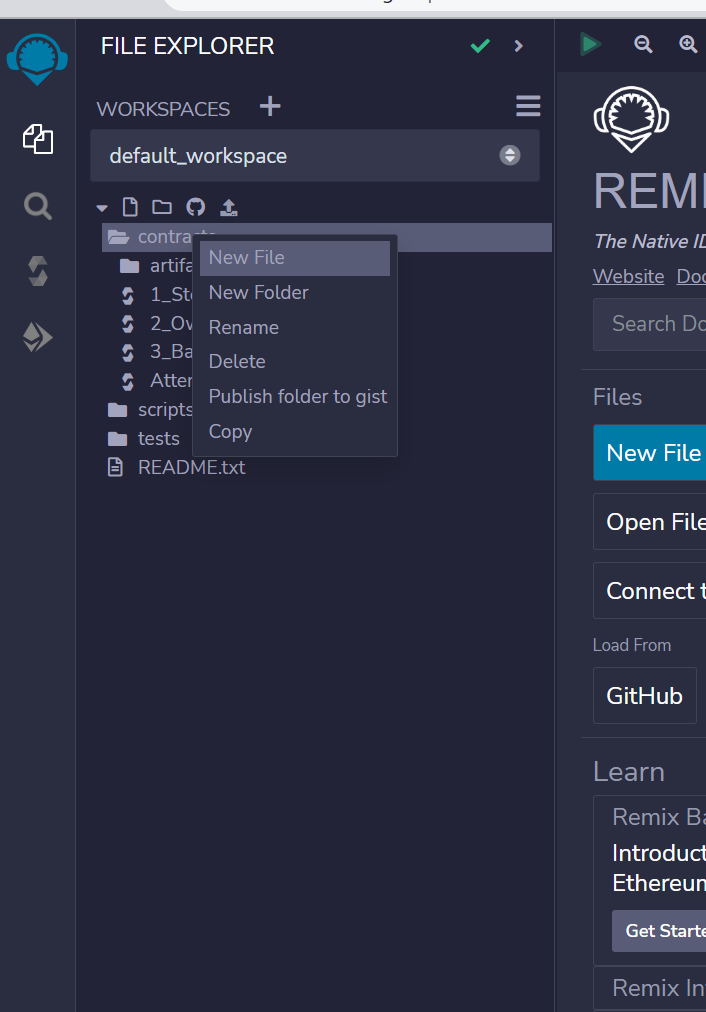Expand the scripts folder

(x=150, y=409)
